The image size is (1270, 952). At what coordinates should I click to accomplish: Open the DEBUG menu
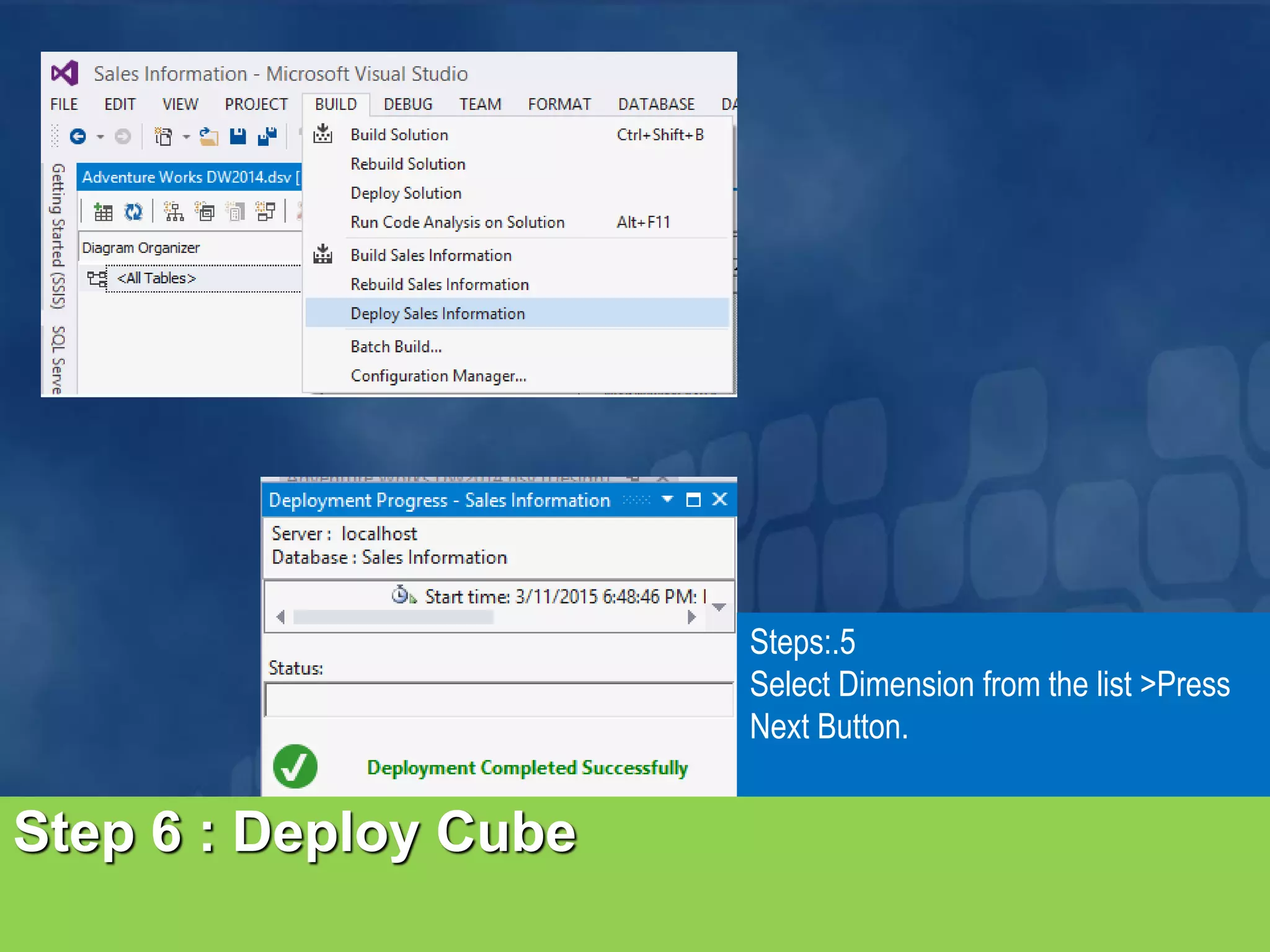click(408, 104)
